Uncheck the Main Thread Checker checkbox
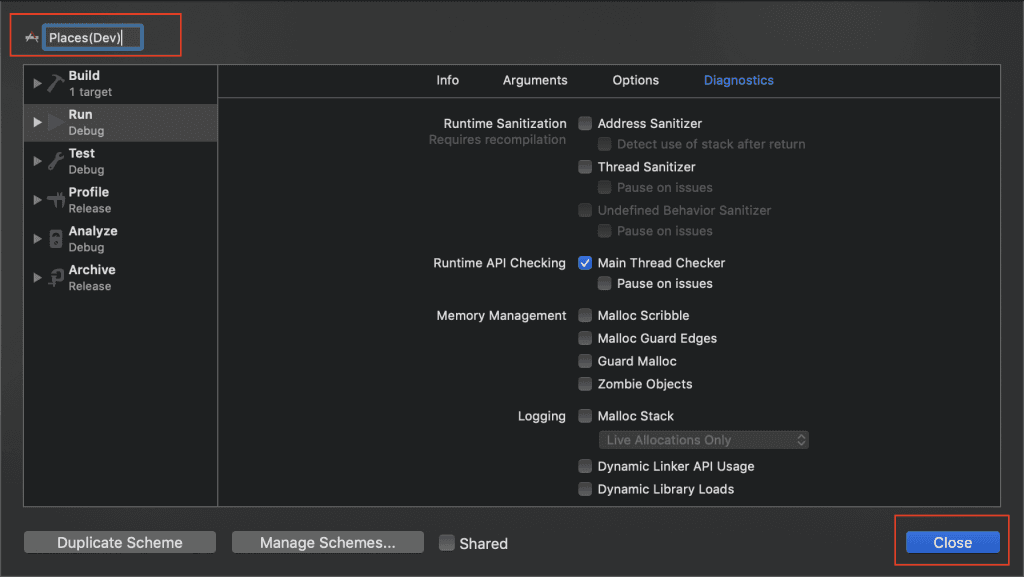 point(585,263)
